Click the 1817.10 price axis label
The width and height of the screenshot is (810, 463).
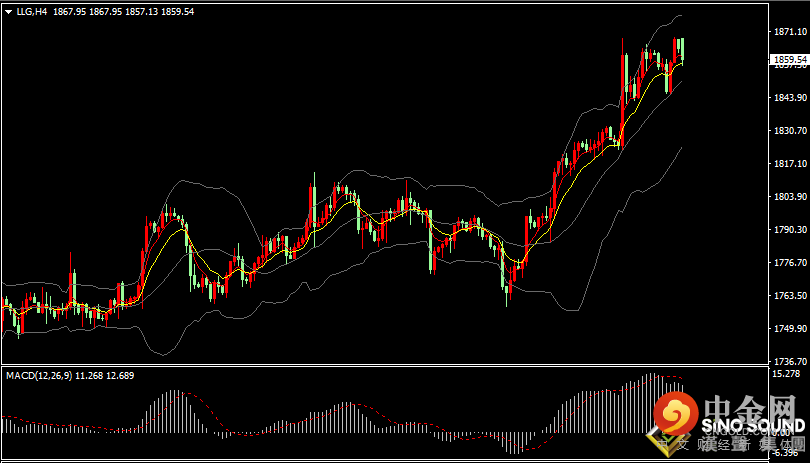790,164
